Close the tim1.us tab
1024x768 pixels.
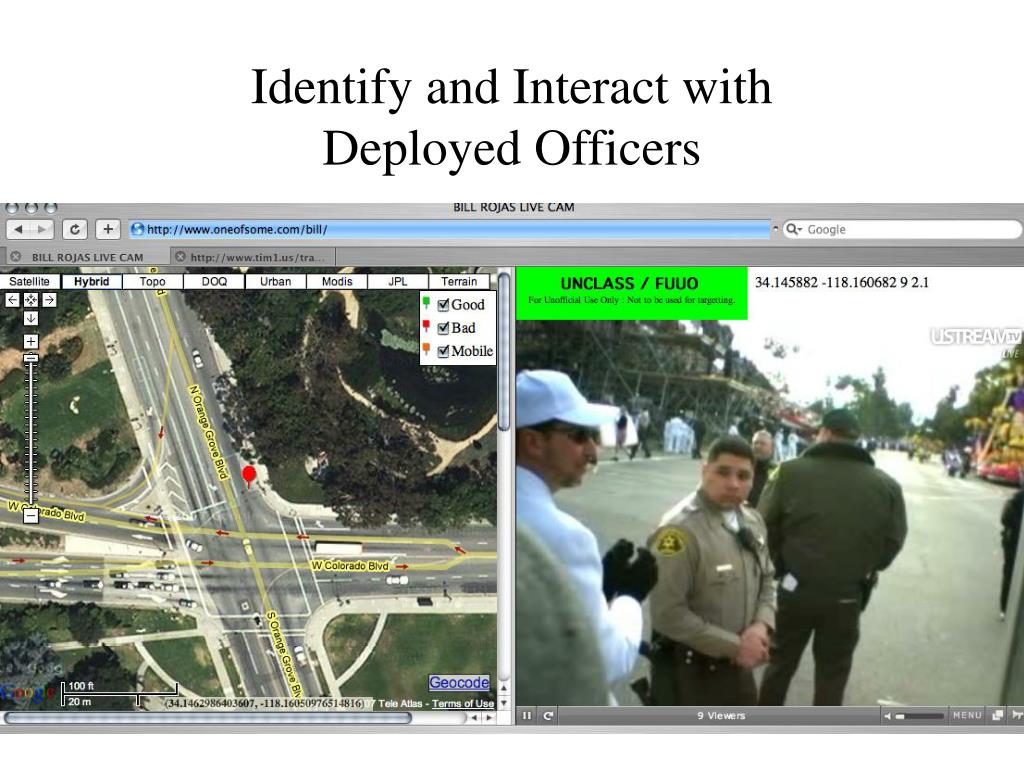tap(180, 257)
